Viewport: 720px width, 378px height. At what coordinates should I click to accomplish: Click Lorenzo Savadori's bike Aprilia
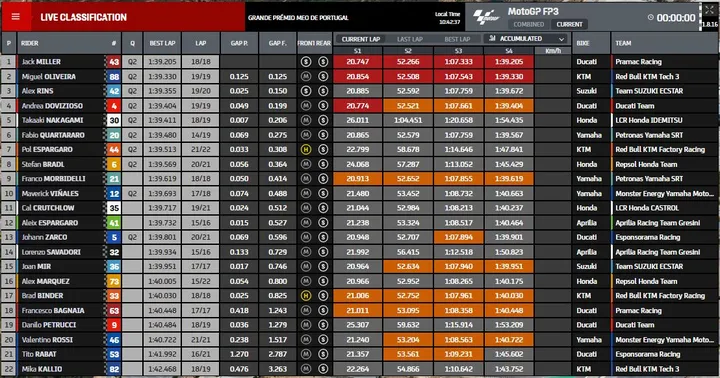click(x=586, y=252)
